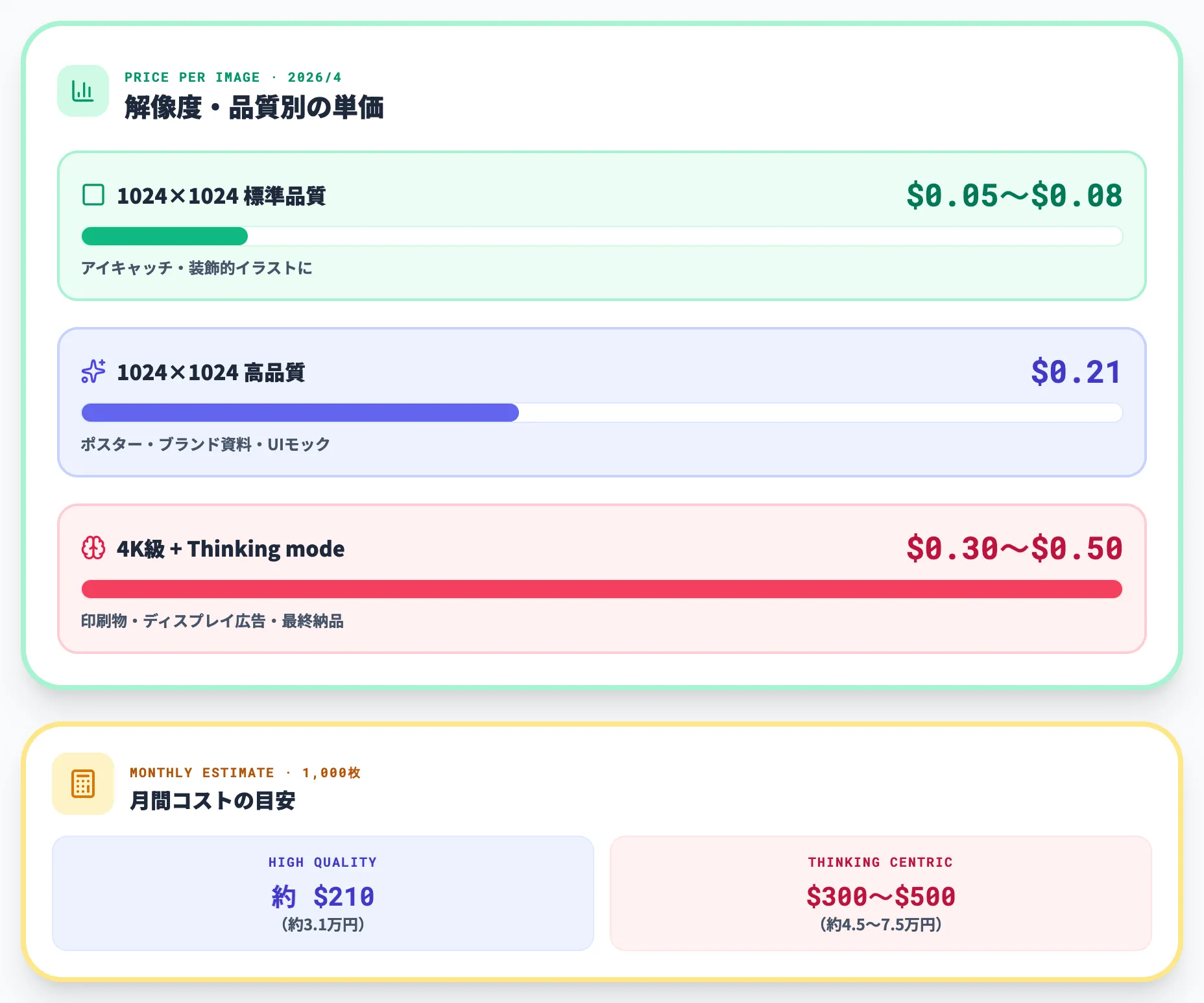
Task: Click the yellow calculator badge in the lower card
Action: [82, 786]
